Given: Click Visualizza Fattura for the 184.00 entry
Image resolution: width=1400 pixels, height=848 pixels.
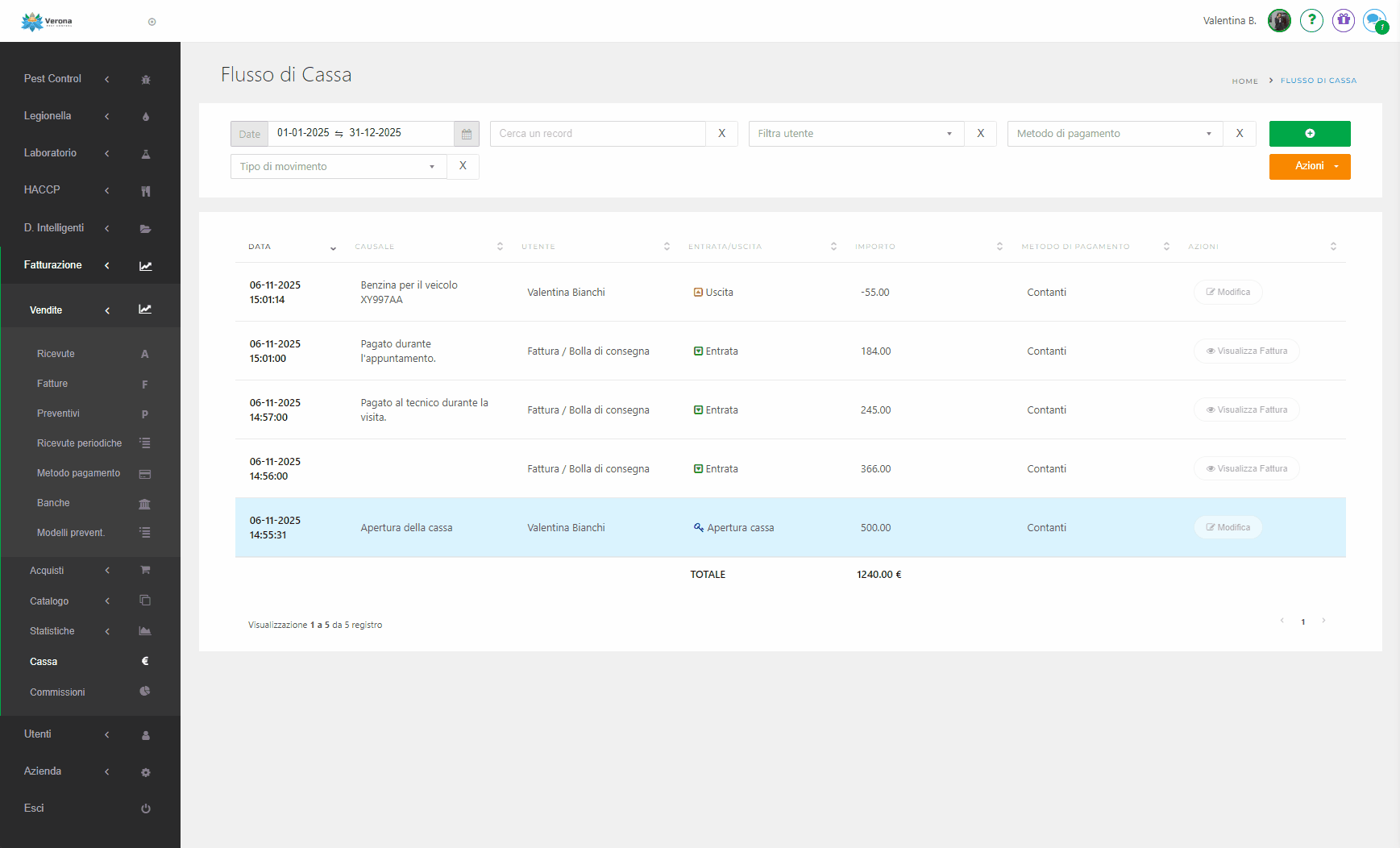Looking at the screenshot, I should pos(1245,351).
